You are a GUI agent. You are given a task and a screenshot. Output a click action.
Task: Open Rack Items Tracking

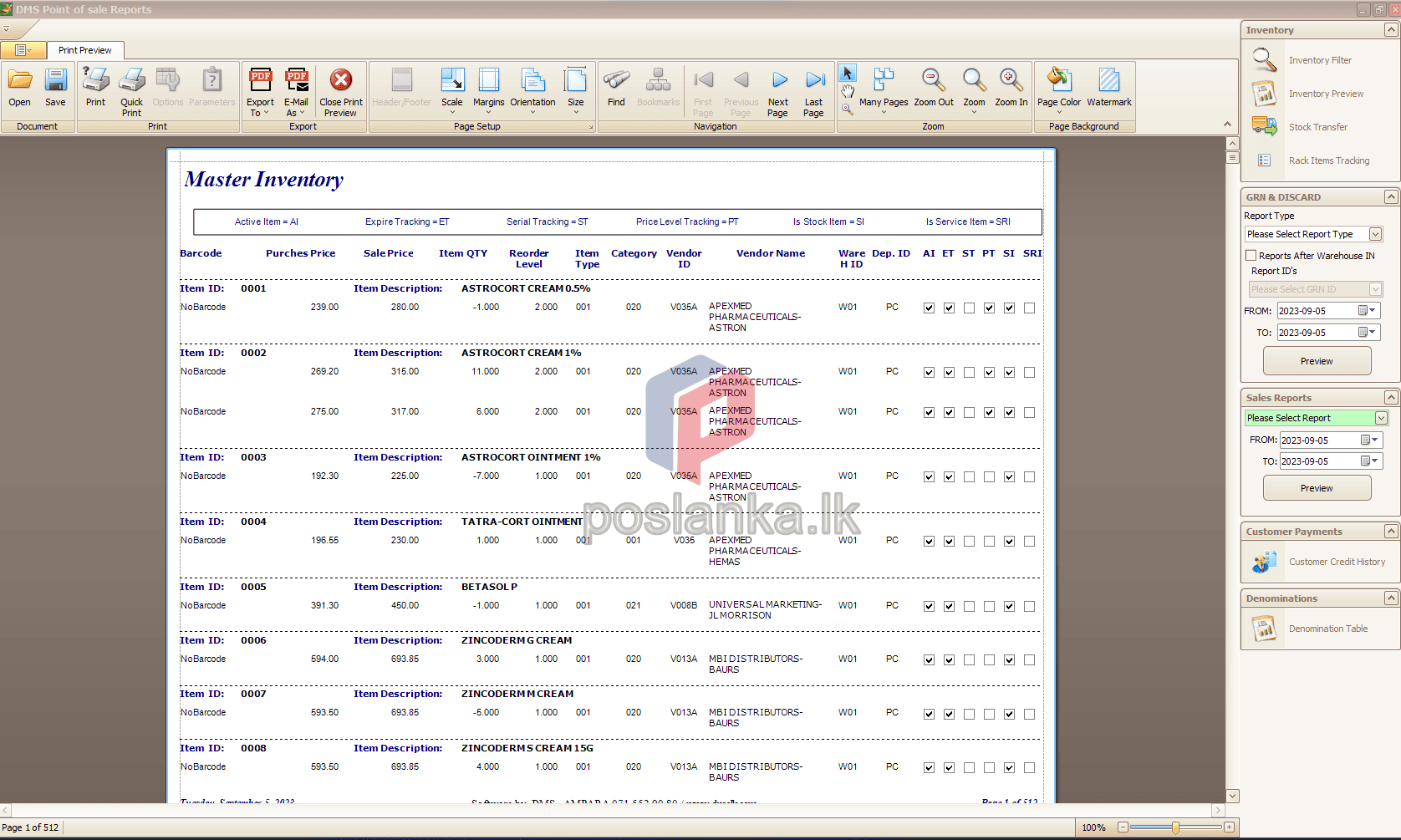(x=1328, y=160)
